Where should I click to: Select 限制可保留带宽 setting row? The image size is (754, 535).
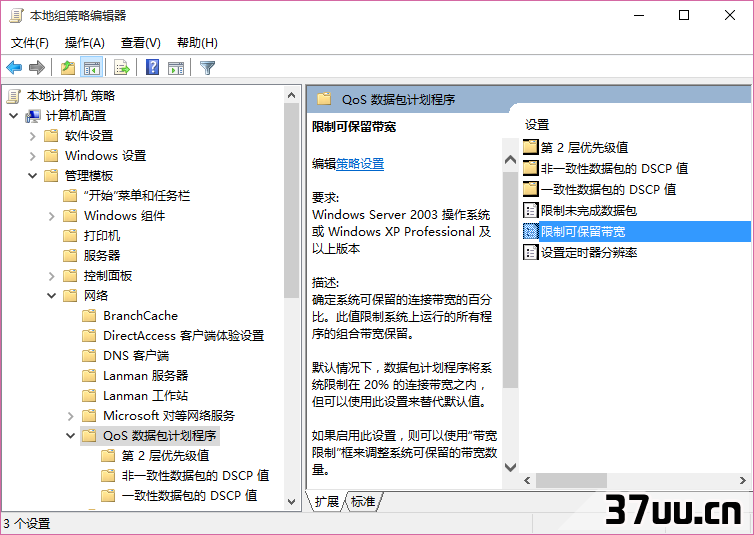pyautogui.click(x=636, y=231)
